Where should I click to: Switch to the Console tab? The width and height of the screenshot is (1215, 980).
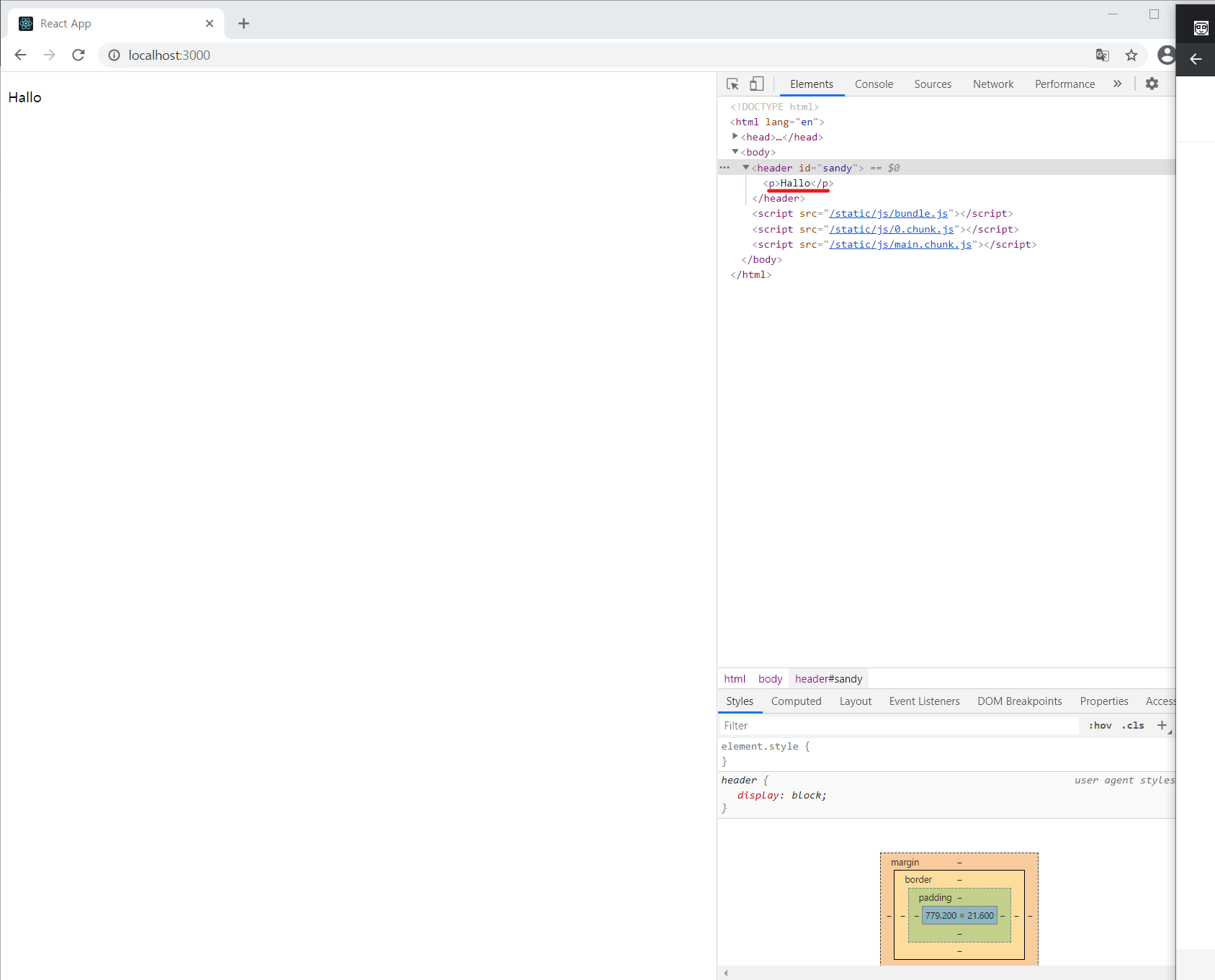pyautogui.click(x=874, y=84)
